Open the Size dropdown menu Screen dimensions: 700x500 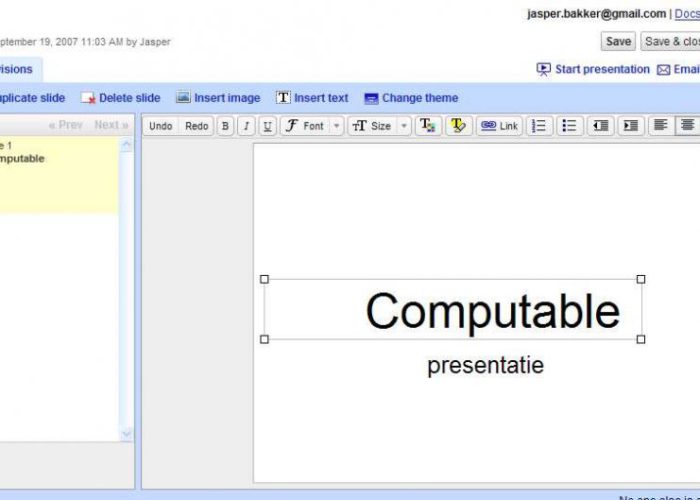(379, 126)
